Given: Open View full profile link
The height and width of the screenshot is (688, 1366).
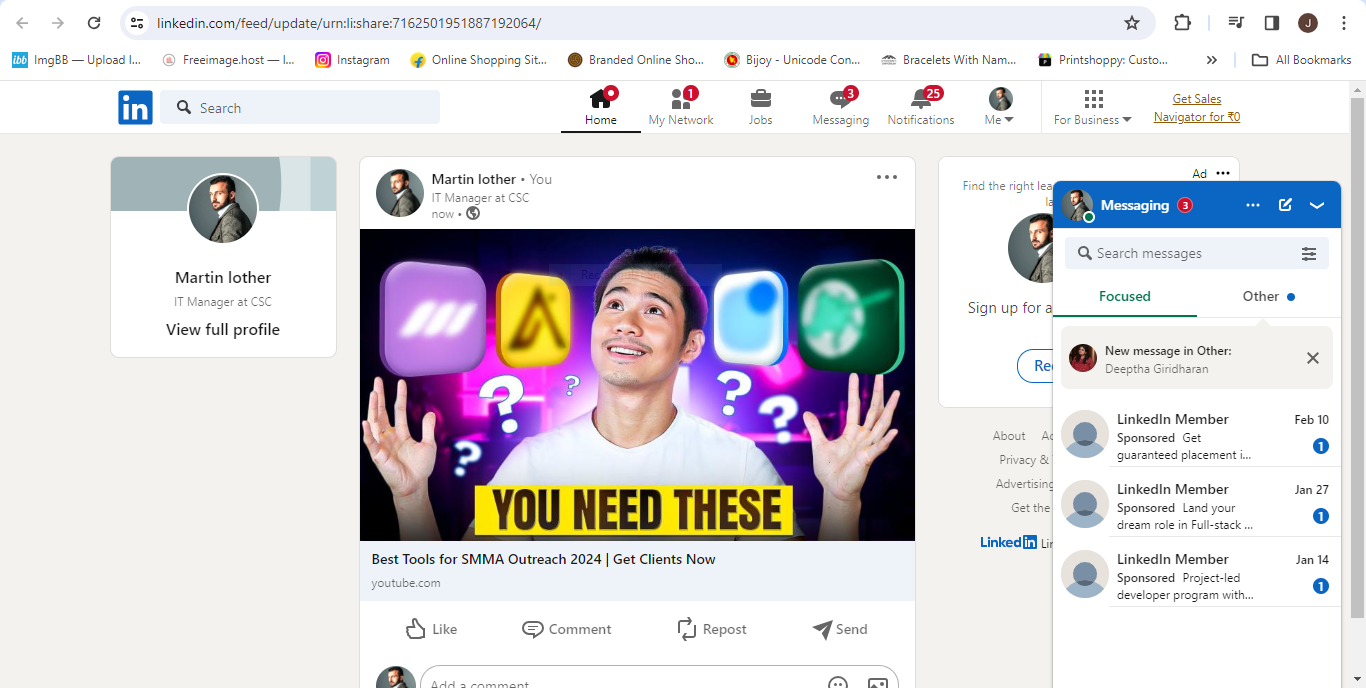Looking at the screenshot, I should (x=223, y=330).
